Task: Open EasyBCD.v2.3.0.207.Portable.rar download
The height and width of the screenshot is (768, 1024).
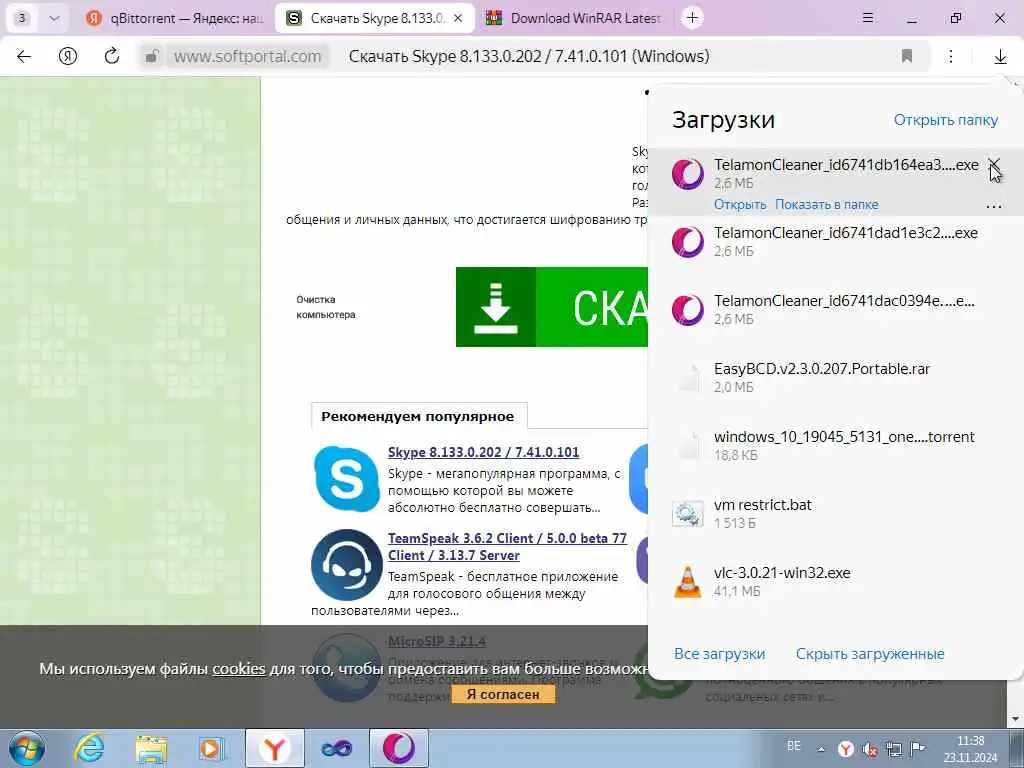Action: [836, 377]
